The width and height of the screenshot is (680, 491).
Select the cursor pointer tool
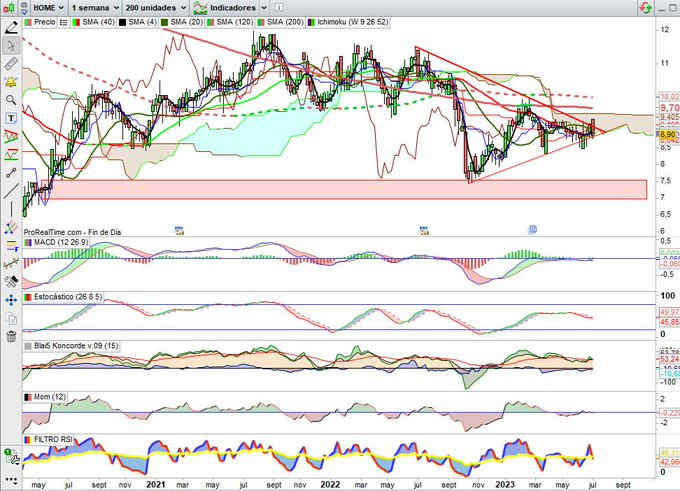(x=11, y=45)
